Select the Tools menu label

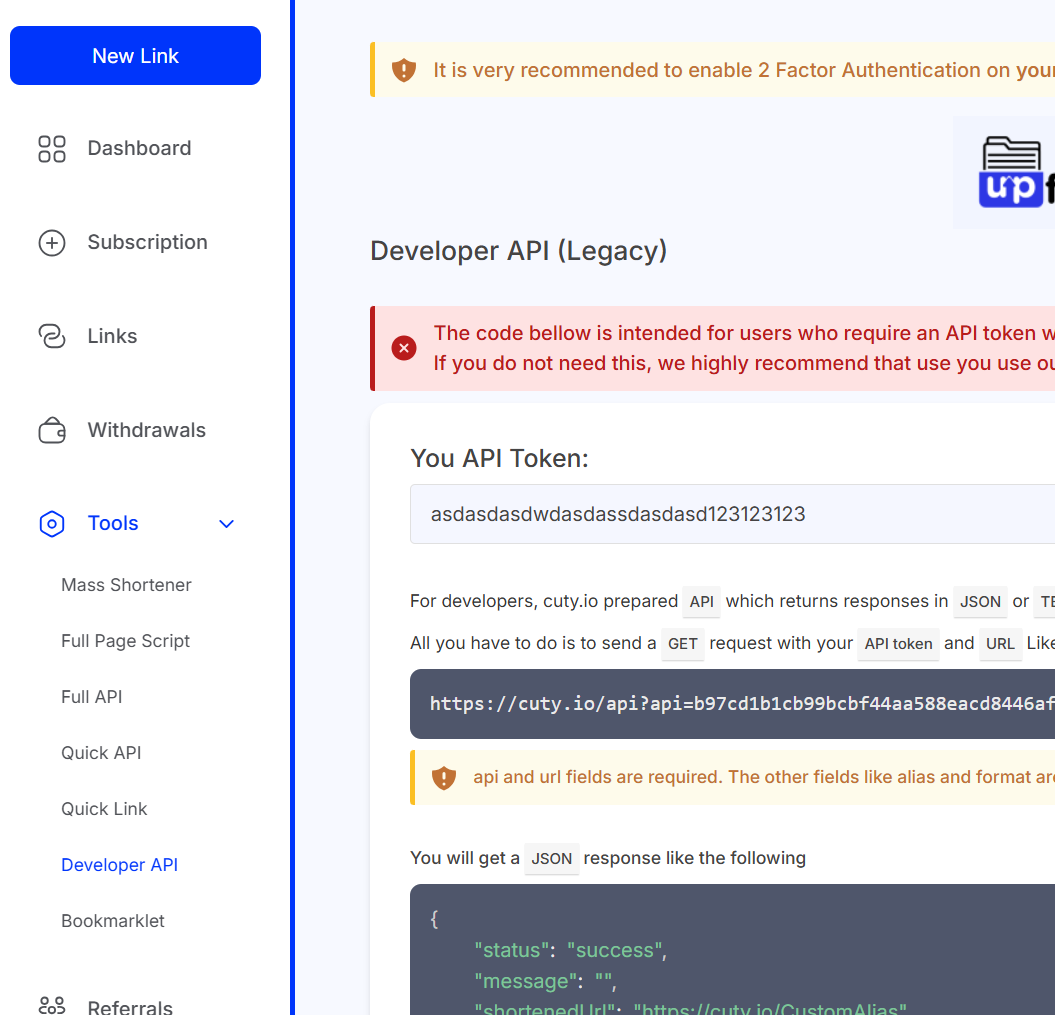click(x=113, y=523)
